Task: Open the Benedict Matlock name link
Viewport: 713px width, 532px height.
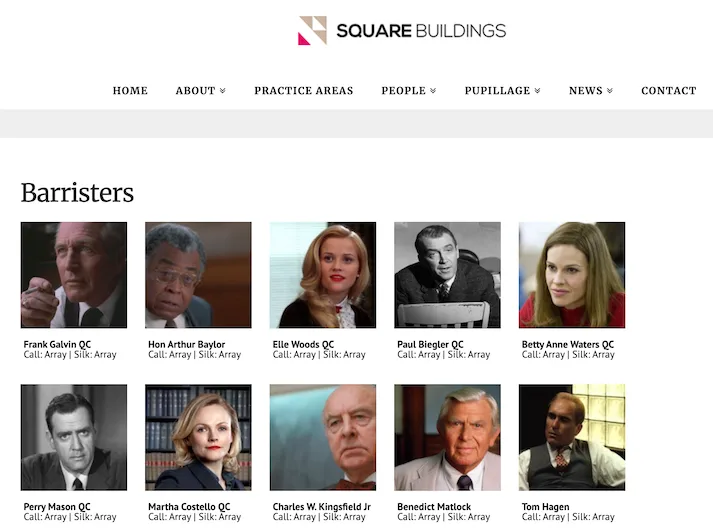Action: pyautogui.click(x=434, y=507)
